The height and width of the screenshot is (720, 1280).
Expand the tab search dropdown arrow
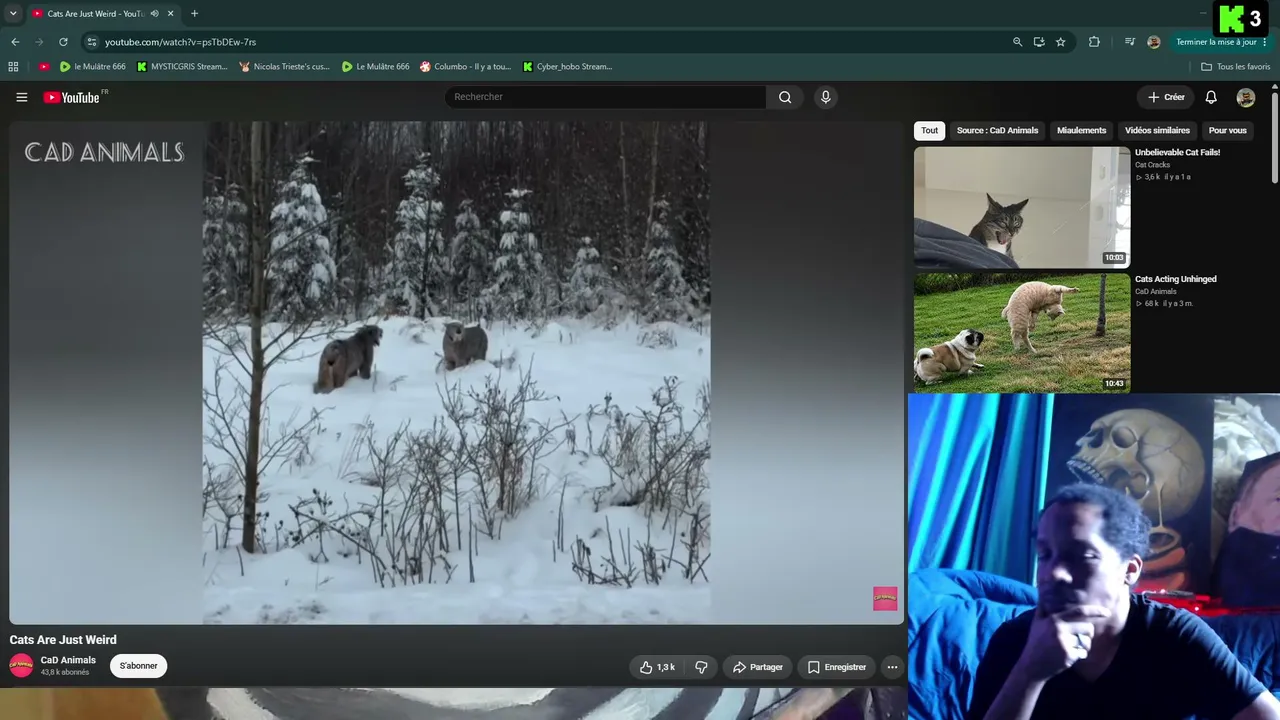[x=13, y=14]
